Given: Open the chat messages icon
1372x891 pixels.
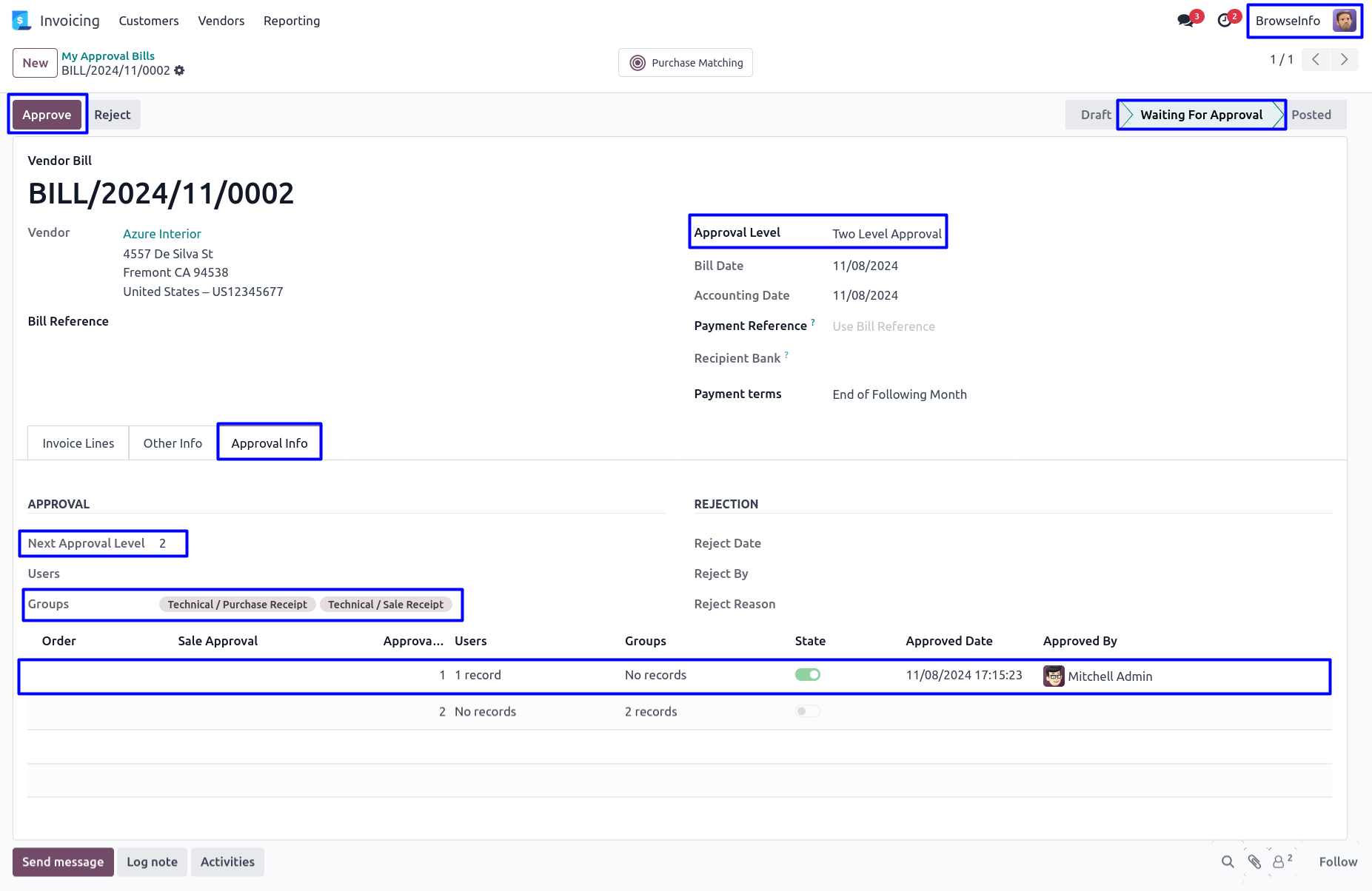Looking at the screenshot, I should pyautogui.click(x=1185, y=21).
